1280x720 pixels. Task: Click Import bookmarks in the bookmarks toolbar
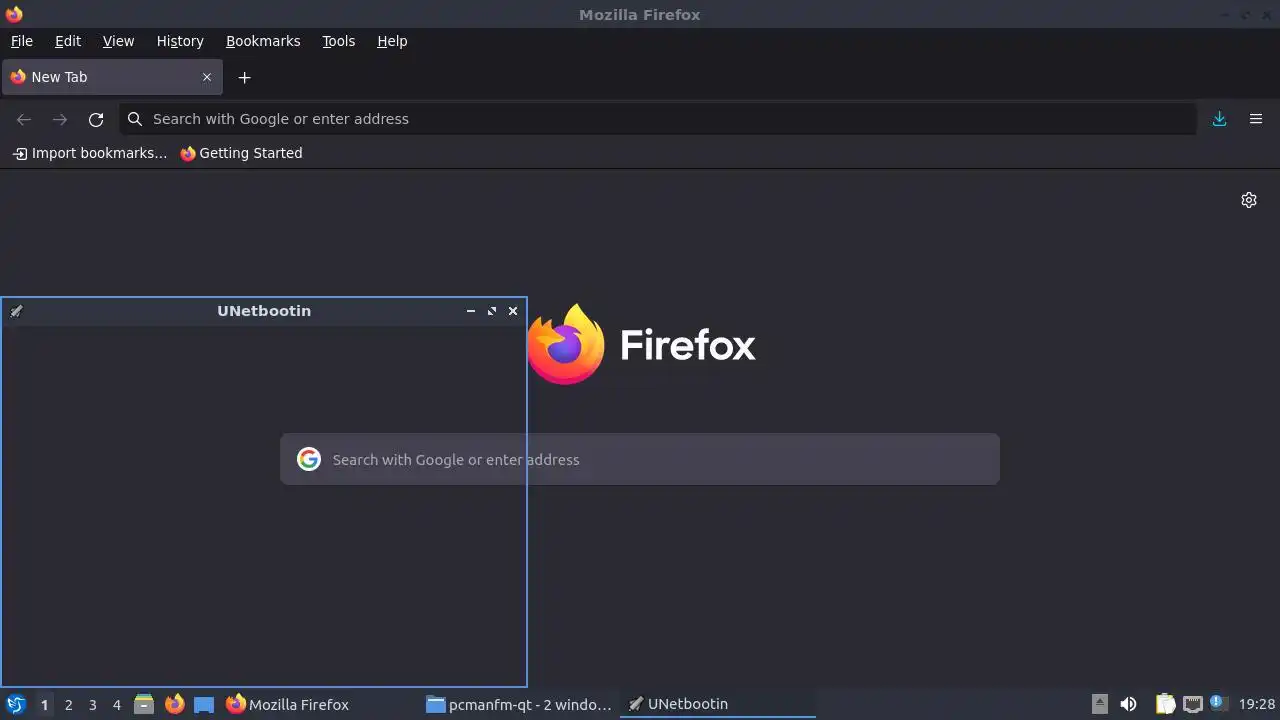[90, 153]
